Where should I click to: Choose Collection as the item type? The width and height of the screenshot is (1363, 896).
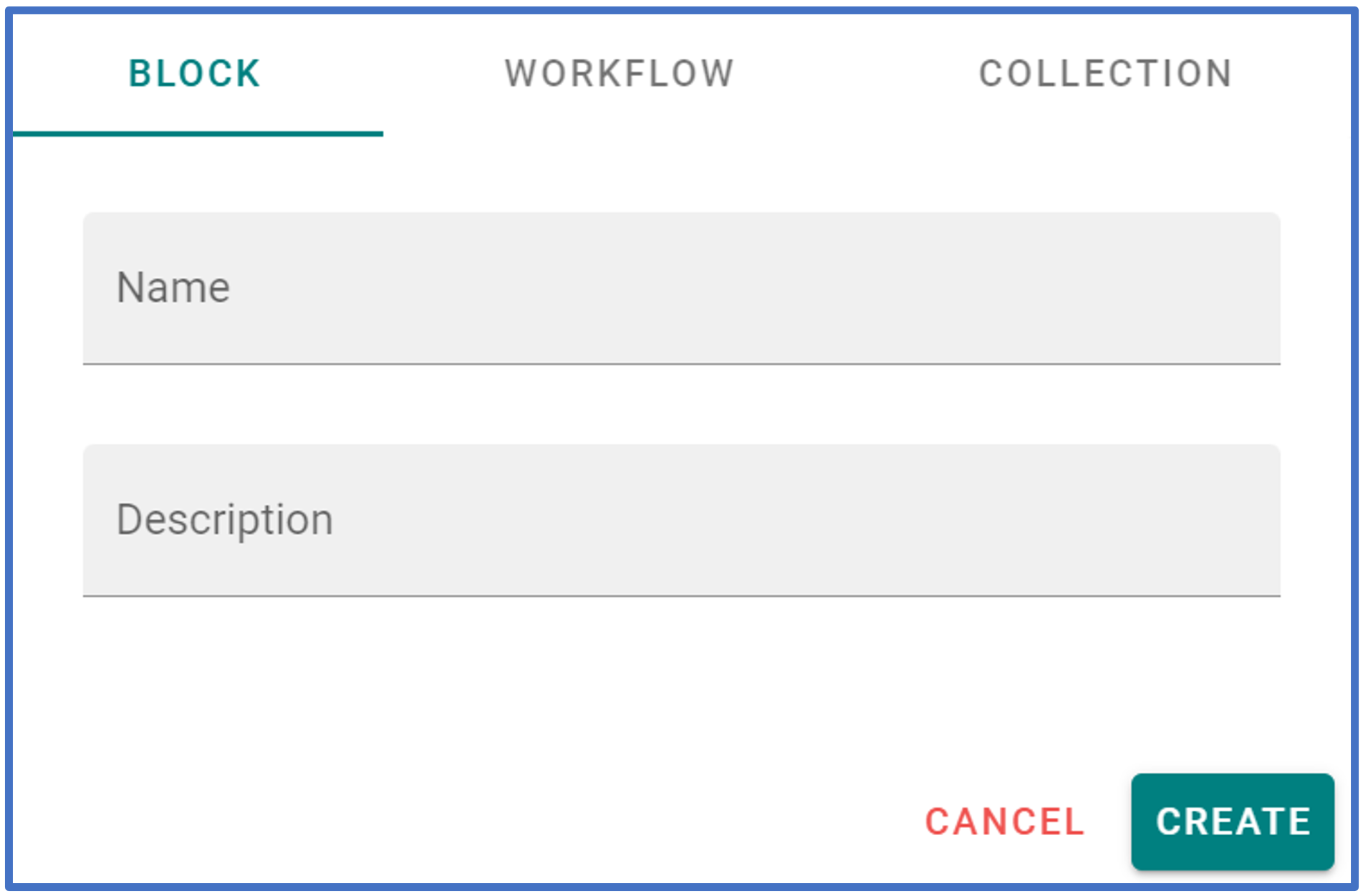pyautogui.click(x=1105, y=74)
